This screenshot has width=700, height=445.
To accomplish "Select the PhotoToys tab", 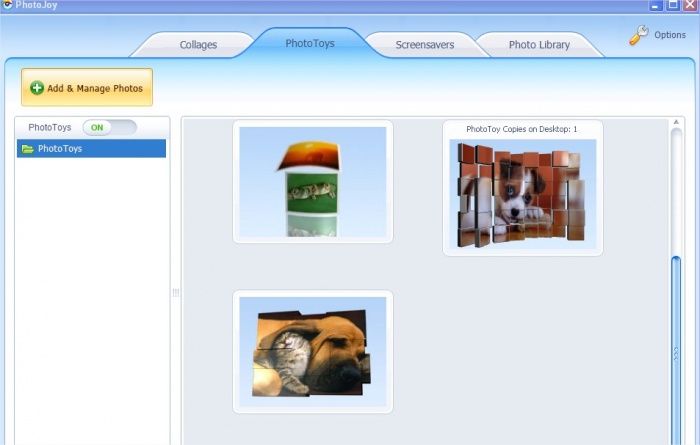I will [310, 43].
